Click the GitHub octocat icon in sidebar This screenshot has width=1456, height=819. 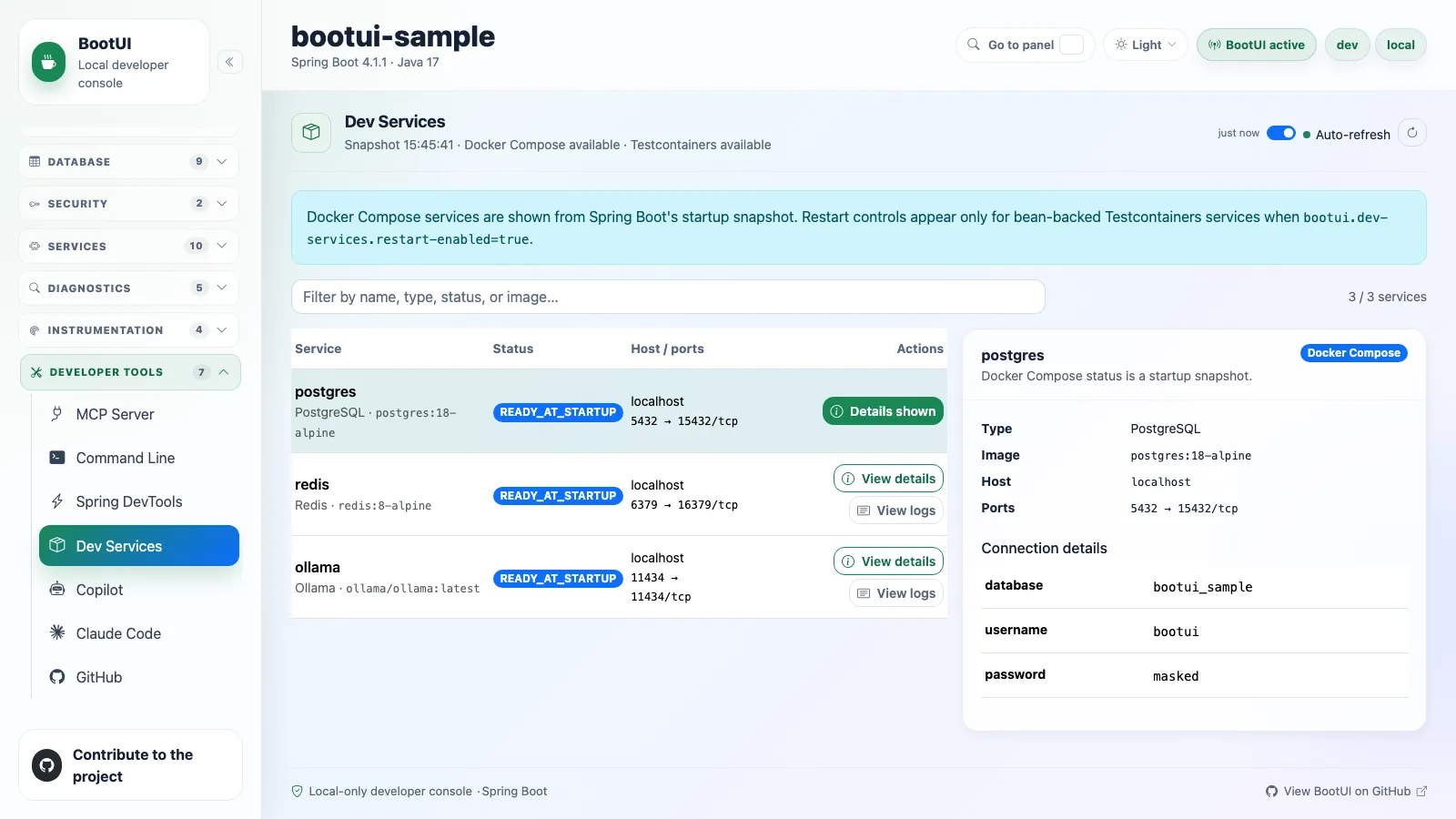point(57,677)
